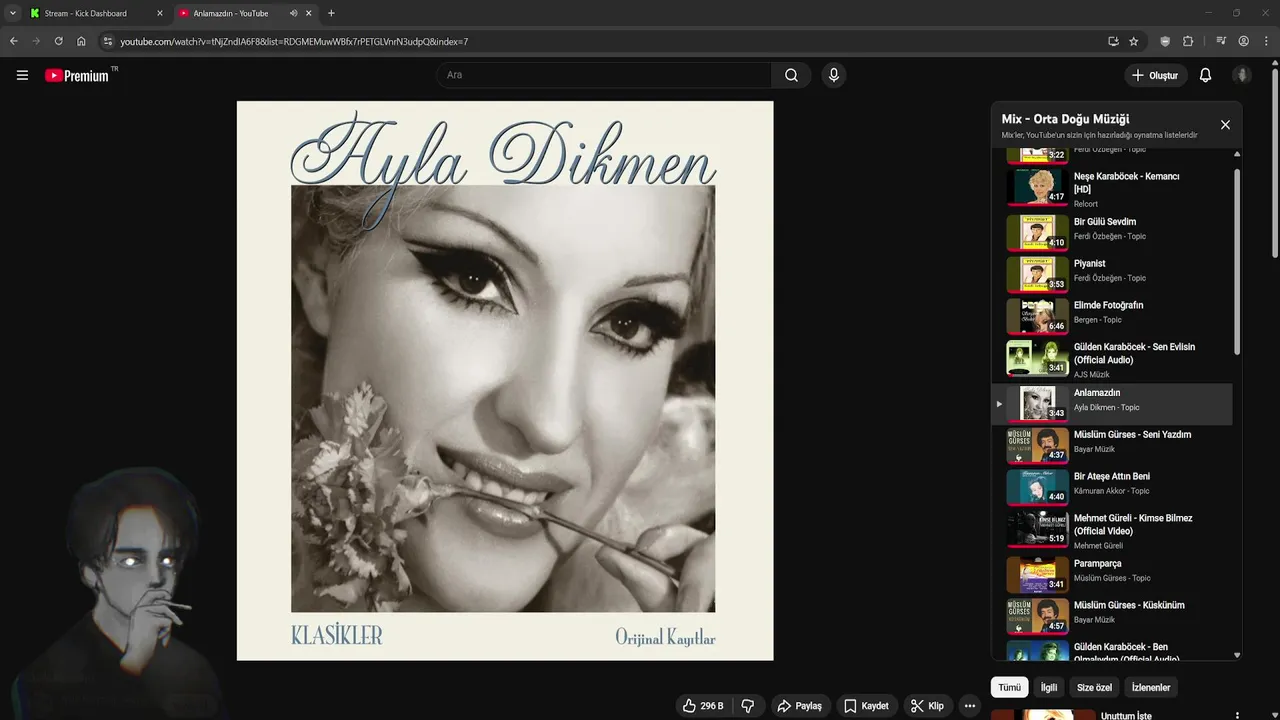Viewport: 1280px width, 720px height.
Task: Dislike the video with thumbs down
Action: [748, 706]
